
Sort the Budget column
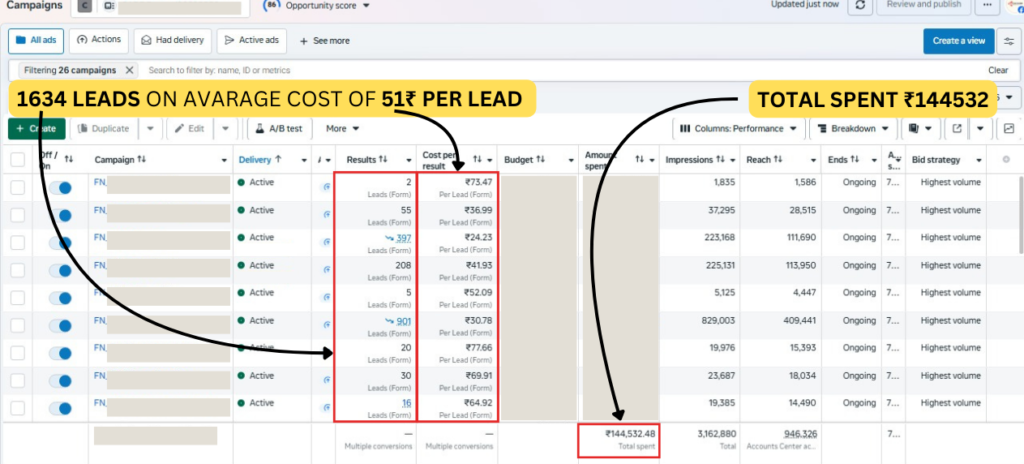point(539,159)
